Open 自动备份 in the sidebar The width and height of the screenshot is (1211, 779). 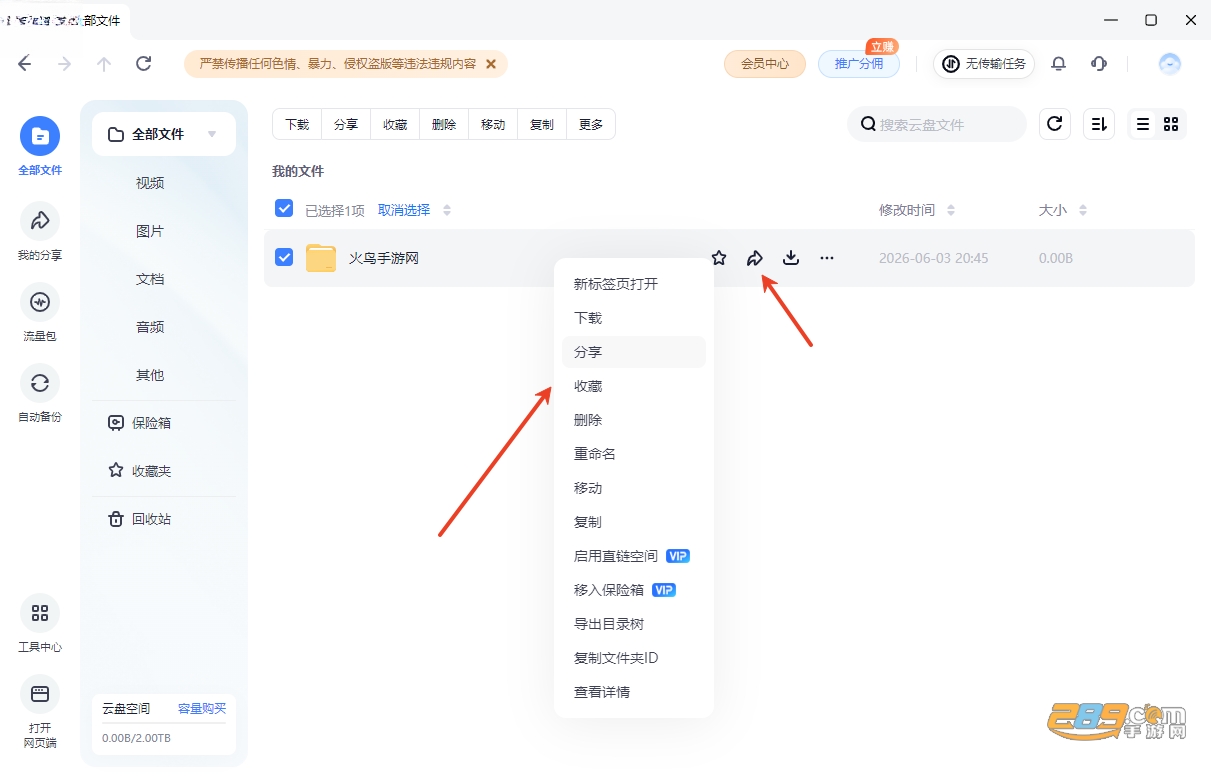click(x=40, y=393)
